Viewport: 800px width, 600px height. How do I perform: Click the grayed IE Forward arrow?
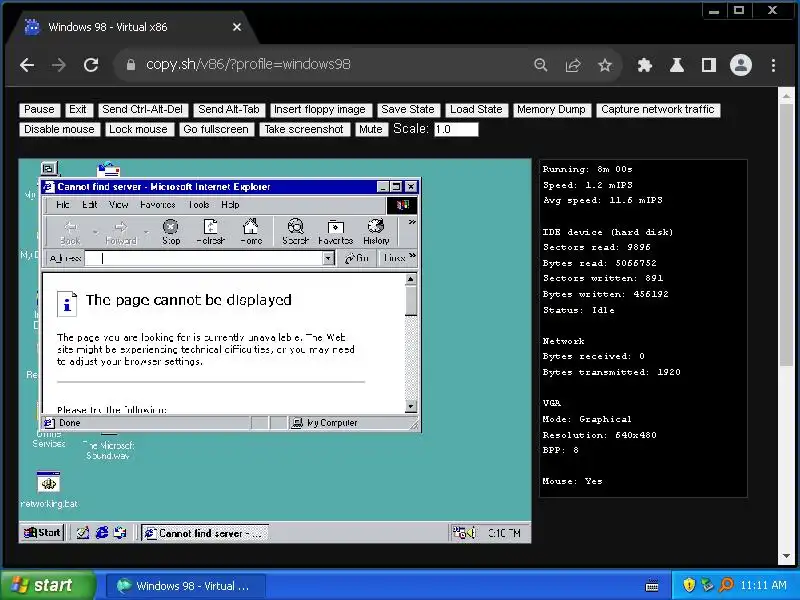pyautogui.click(x=121, y=231)
